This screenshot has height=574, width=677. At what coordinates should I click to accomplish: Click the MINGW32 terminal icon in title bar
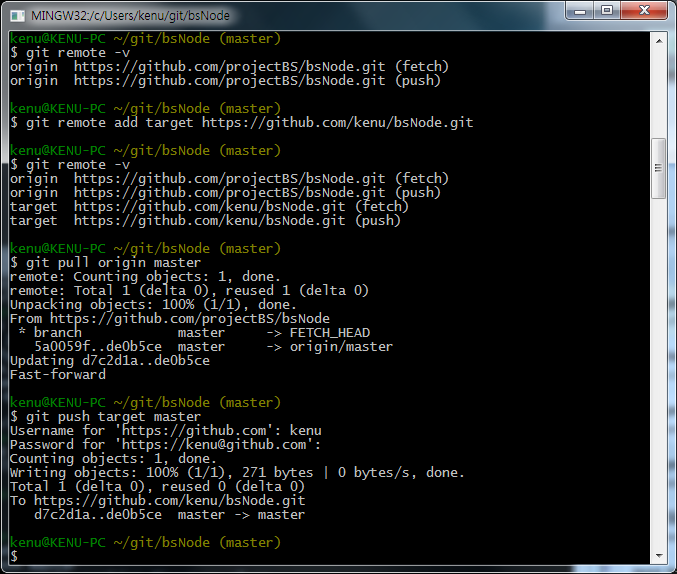(17, 16)
